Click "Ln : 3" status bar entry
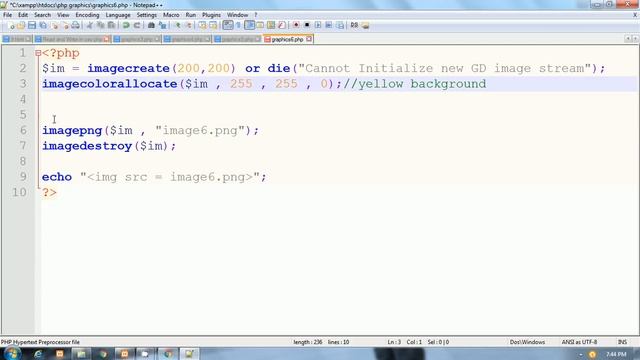 pos(394,342)
